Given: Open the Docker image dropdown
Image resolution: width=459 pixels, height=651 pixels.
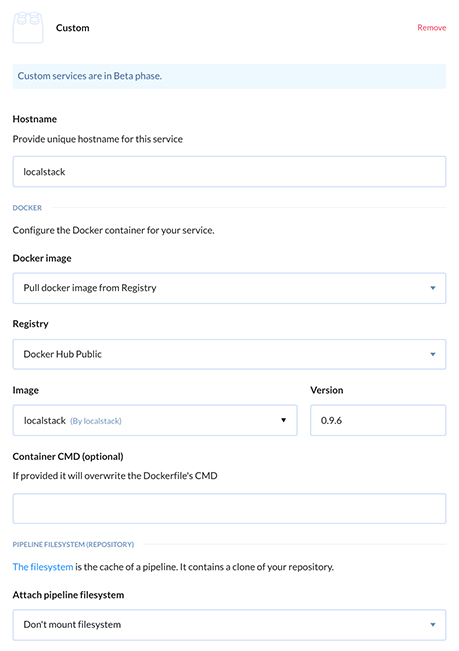Looking at the screenshot, I should pyautogui.click(x=229, y=288).
